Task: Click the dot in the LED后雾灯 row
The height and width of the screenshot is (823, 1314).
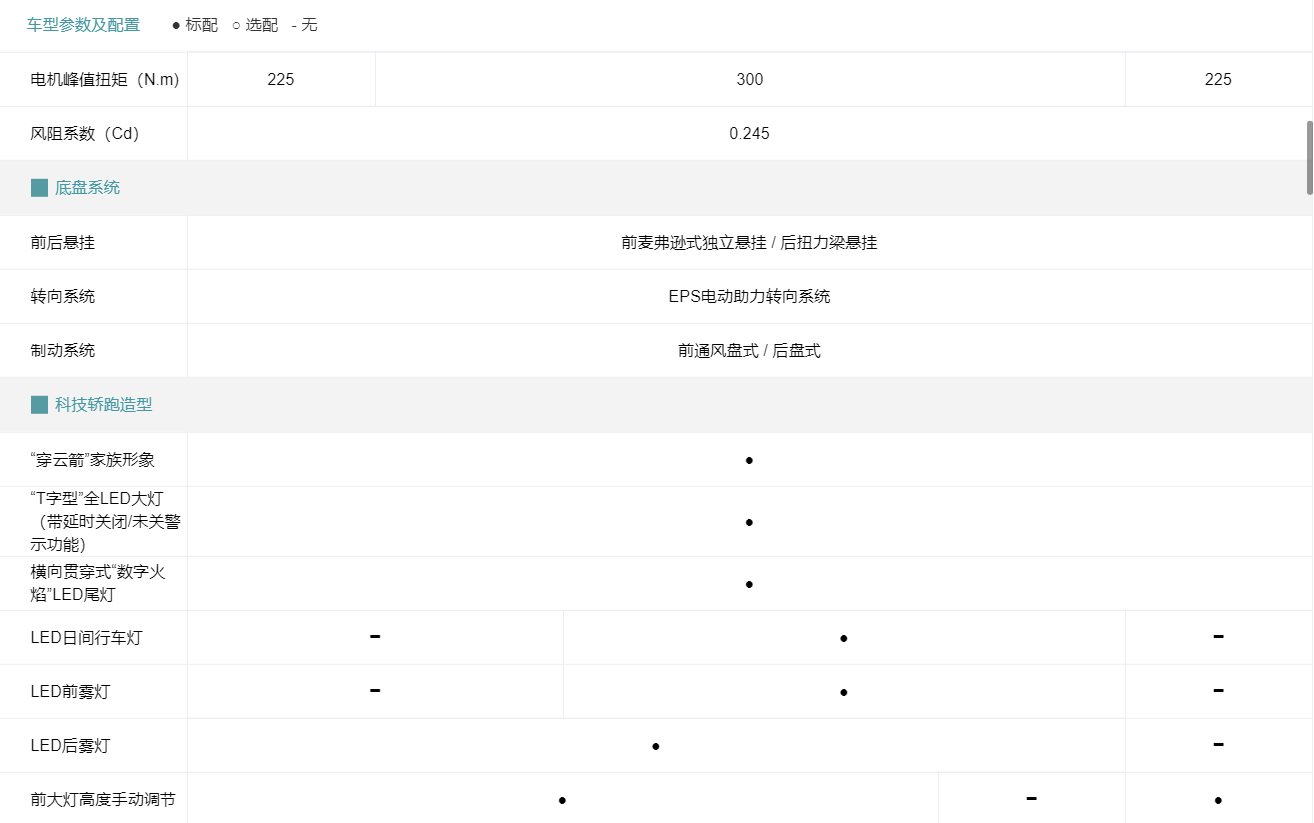Action: coord(655,746)
